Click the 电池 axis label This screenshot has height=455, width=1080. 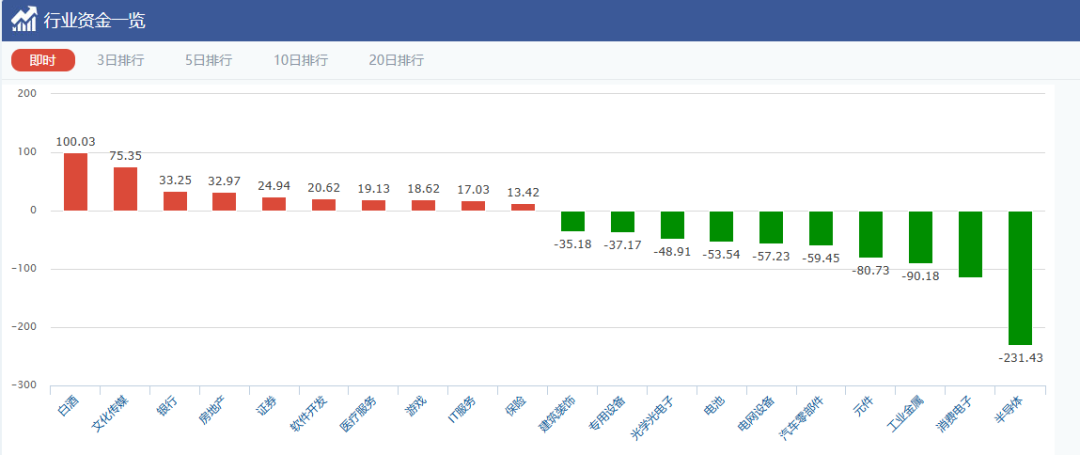tap(715, 406)
